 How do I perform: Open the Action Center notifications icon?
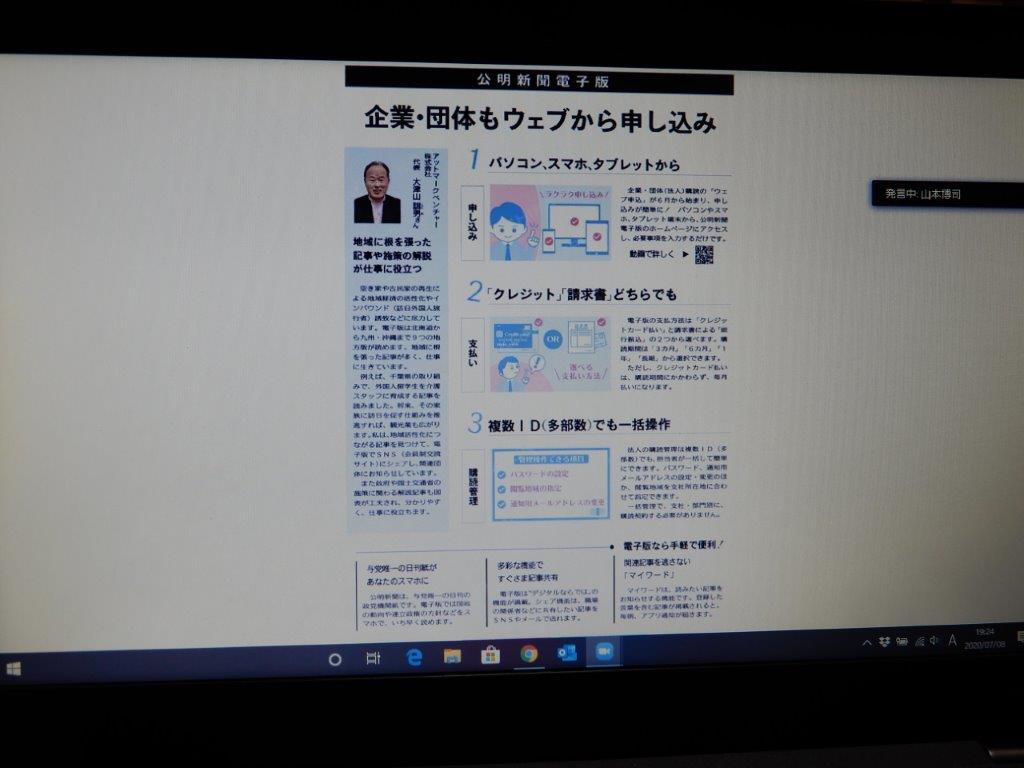pos(1020,636)
